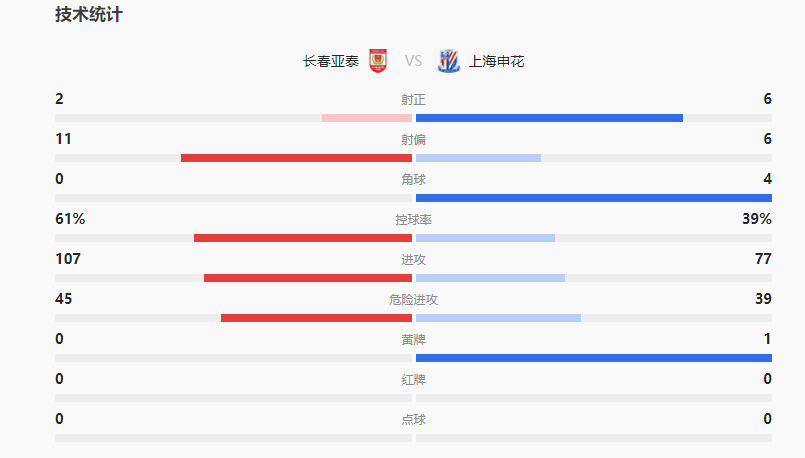Image resolution: width=805 pixels, height=458 pixels.
Task: Click the light blue 控球率 bar
Action: point(485,238)
